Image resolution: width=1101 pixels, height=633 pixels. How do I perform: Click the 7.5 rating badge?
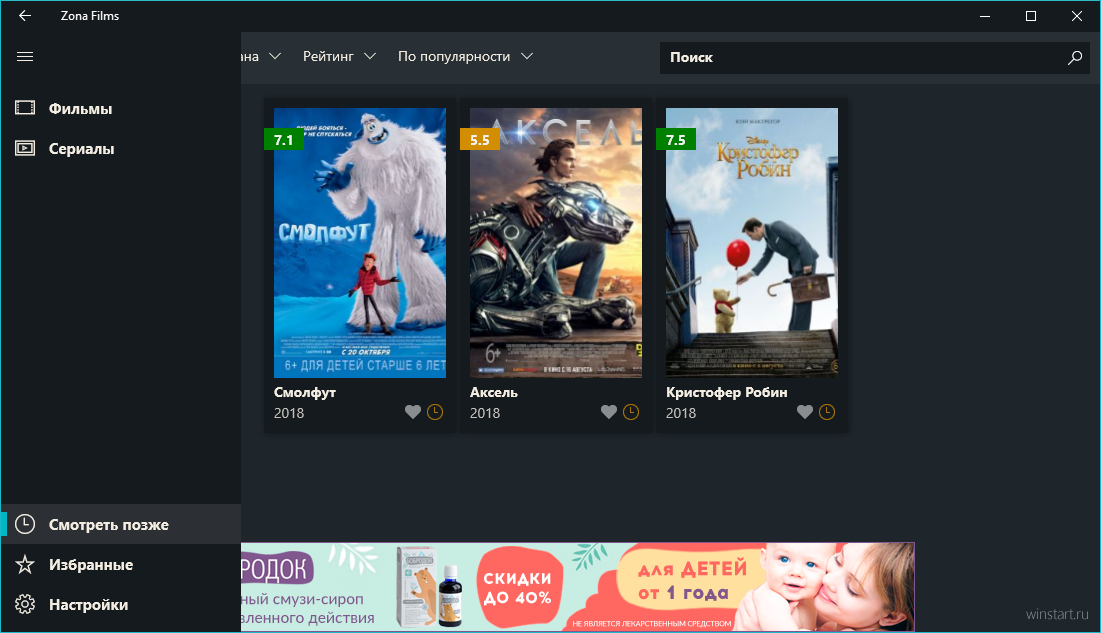[x=675, y=139]
